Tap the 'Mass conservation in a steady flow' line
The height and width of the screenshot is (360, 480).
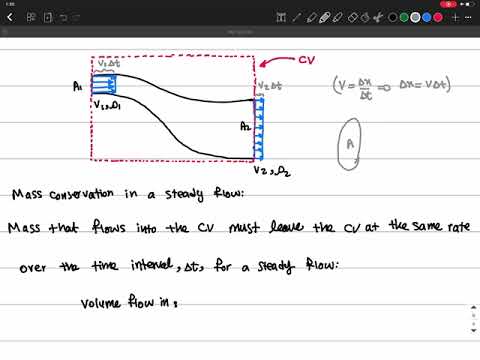point(128,194)
